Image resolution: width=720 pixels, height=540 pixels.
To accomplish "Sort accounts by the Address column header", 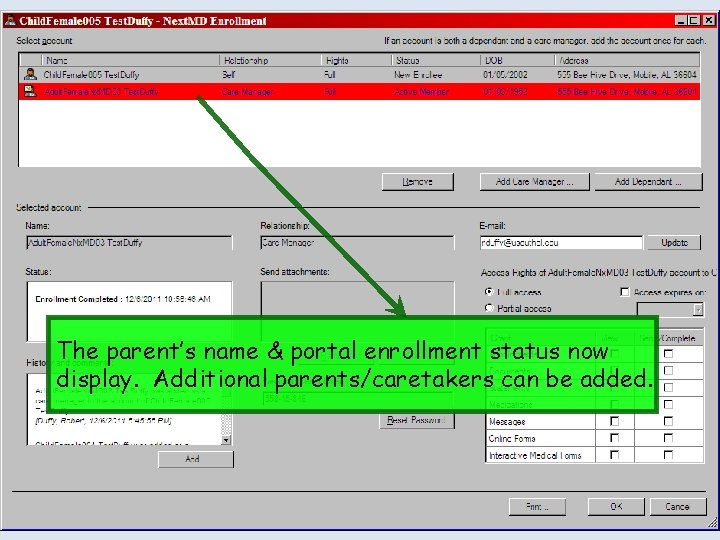I will (x=627, y=60).
